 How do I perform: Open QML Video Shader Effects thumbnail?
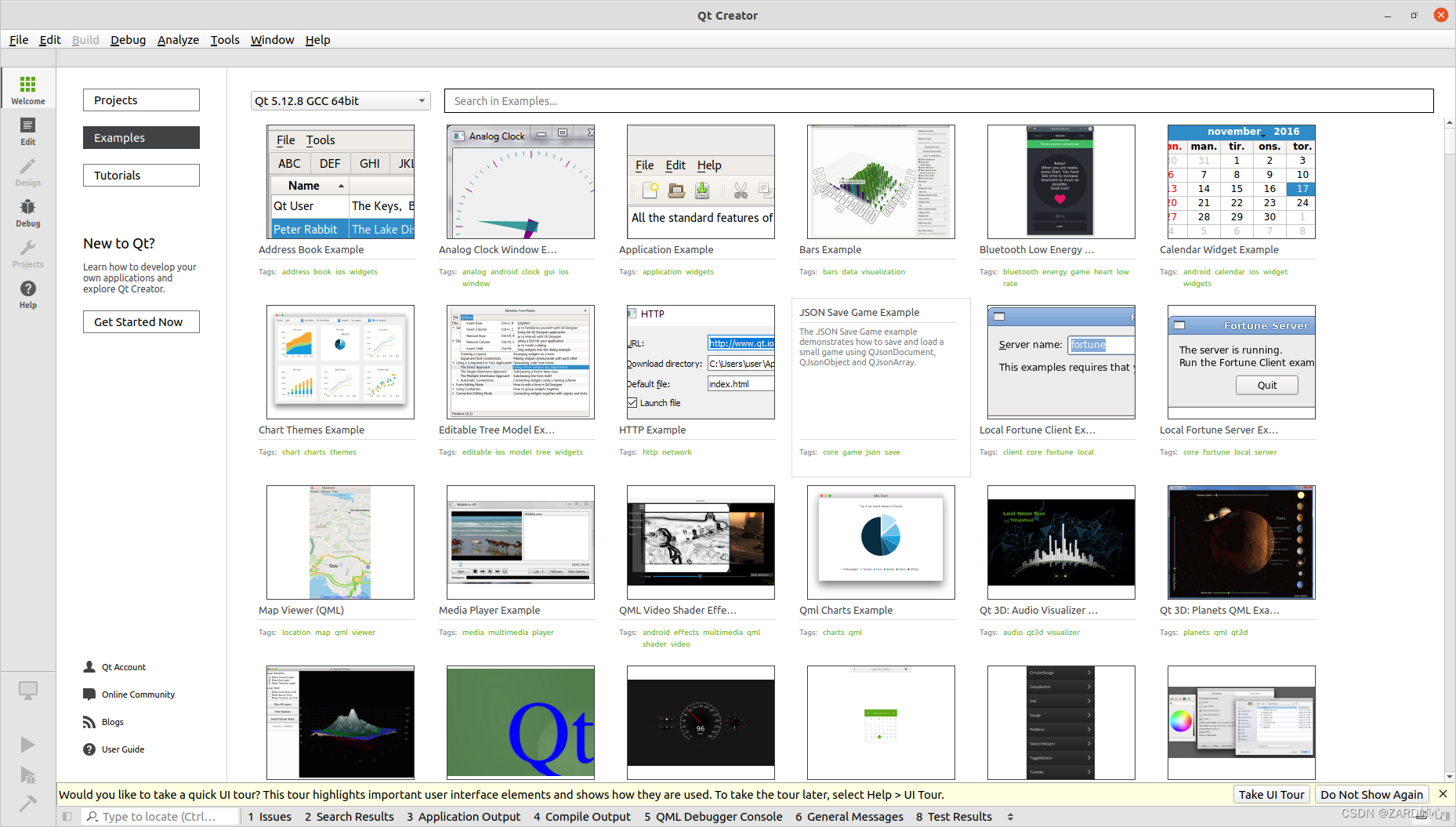701,542
